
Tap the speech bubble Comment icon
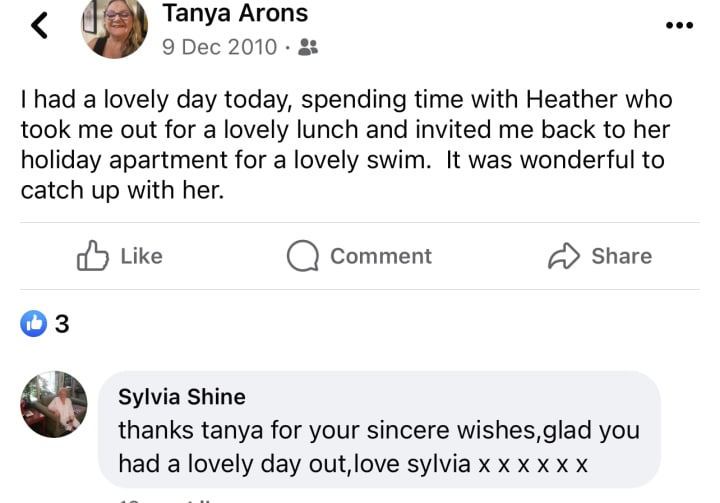(303, 255)
